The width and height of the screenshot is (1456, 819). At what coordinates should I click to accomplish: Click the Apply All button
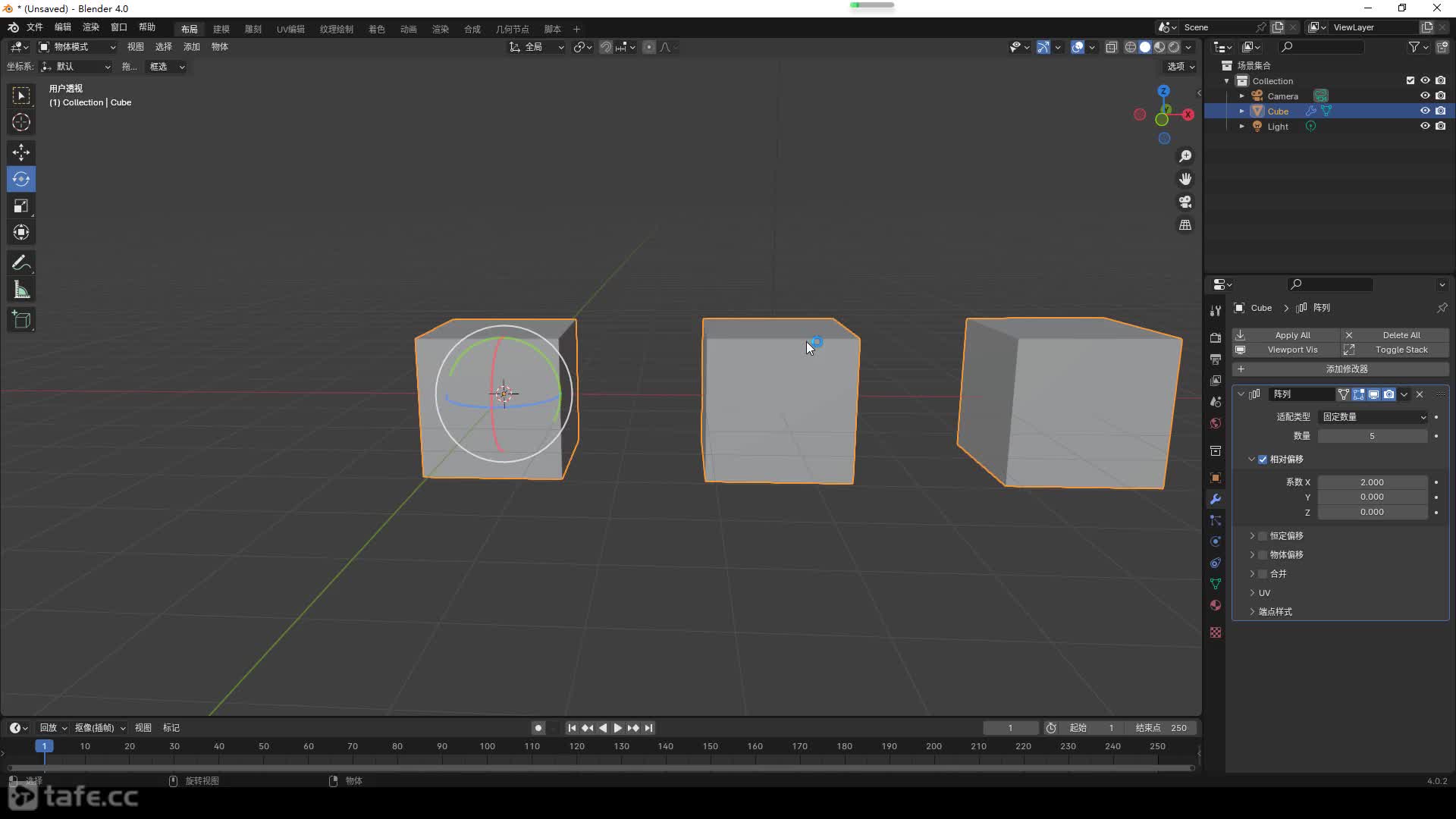pos(1286,335)
